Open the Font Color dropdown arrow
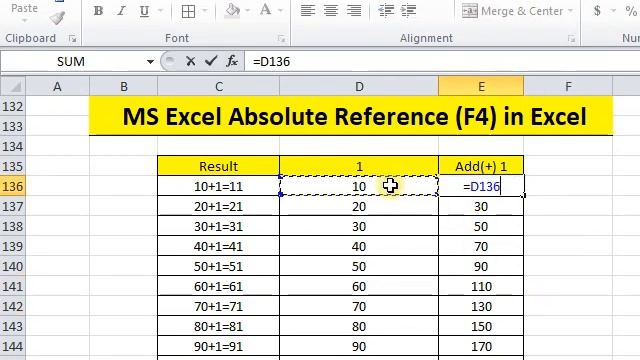This screenshot has height=360, width=640. click(x=280, y=11)
